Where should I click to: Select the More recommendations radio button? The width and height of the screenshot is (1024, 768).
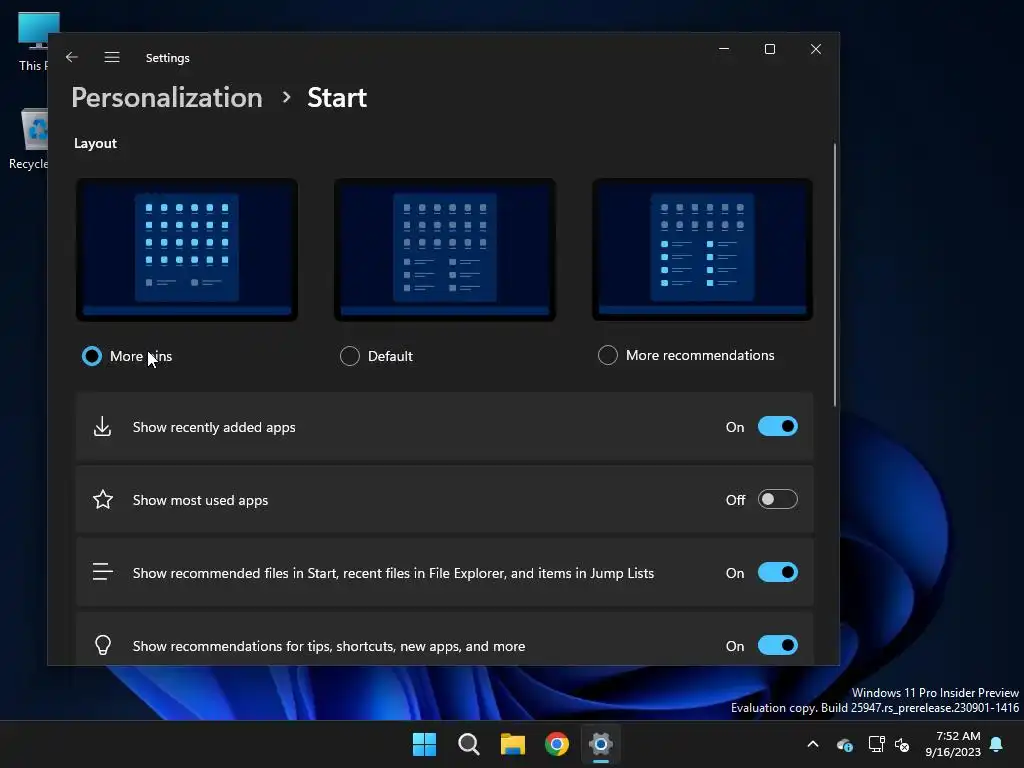607,355
